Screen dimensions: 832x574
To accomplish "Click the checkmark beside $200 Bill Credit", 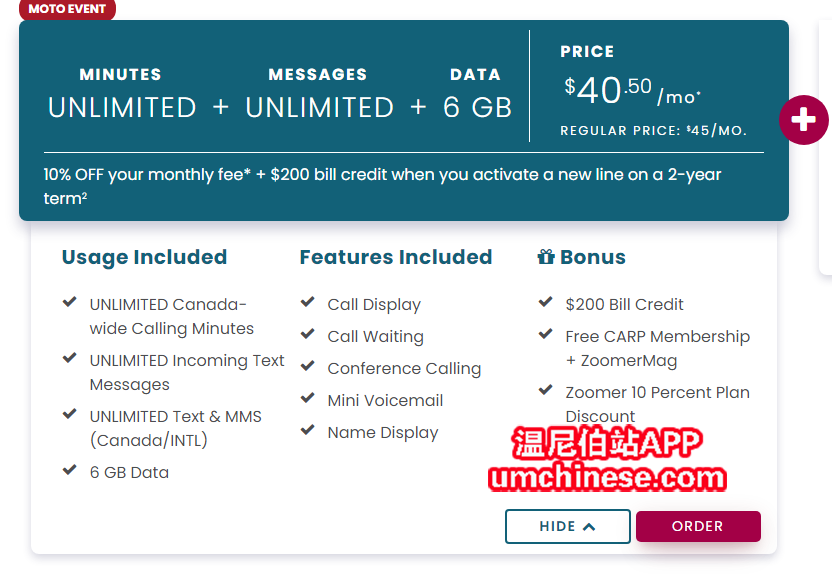I will click(545, 302).
